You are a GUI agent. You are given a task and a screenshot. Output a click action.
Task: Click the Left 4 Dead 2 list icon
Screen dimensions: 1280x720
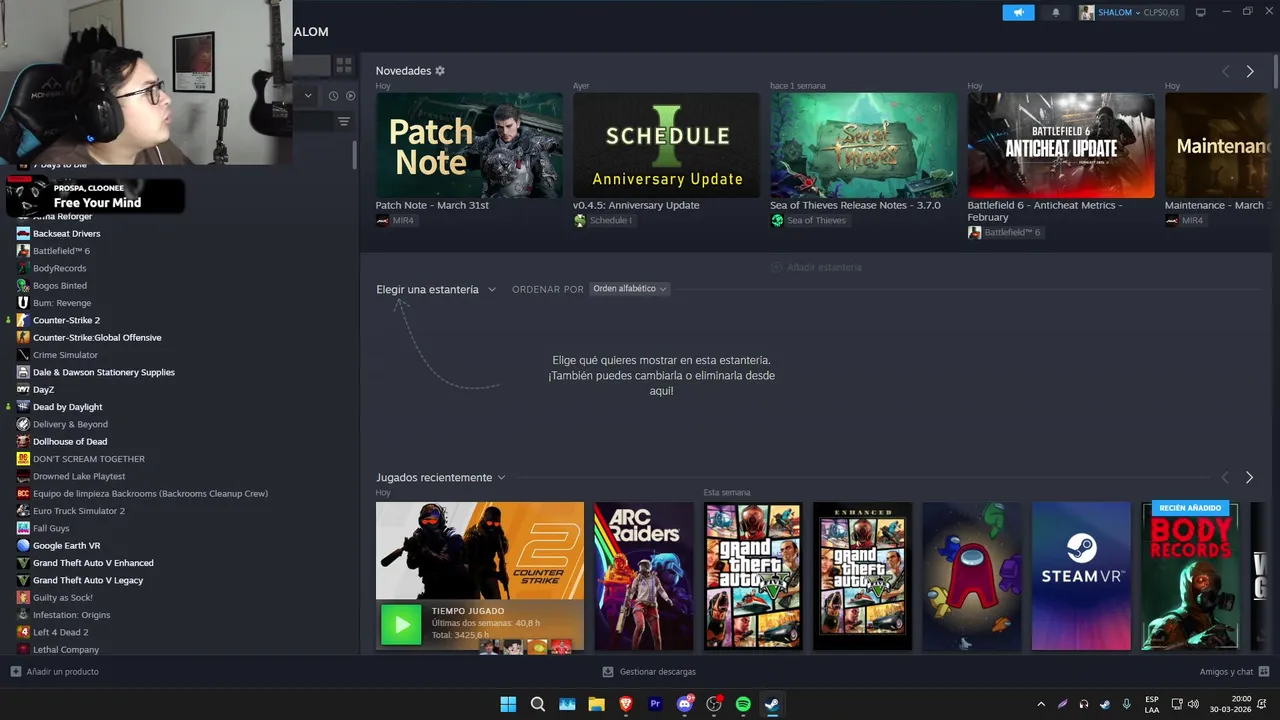coord(23,632)
